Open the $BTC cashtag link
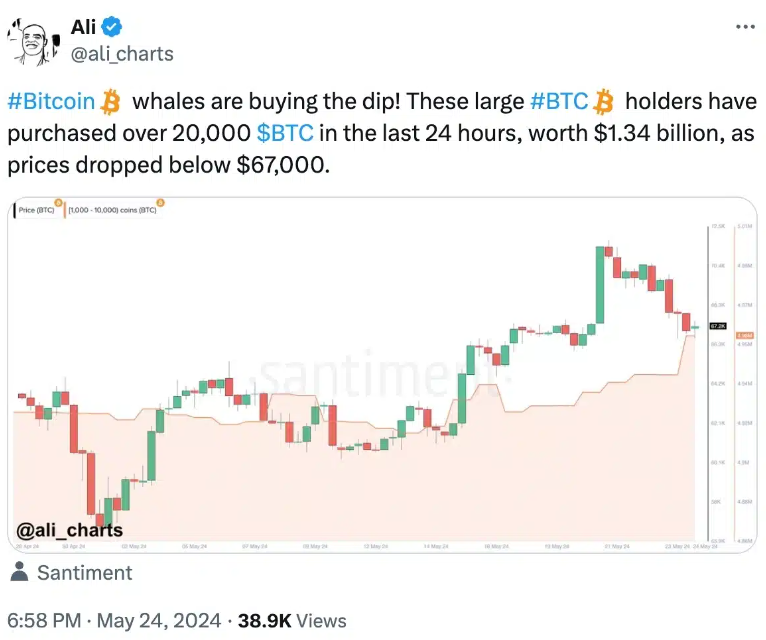The width and height of the screenshot is (766, 640). pos(285,133)
